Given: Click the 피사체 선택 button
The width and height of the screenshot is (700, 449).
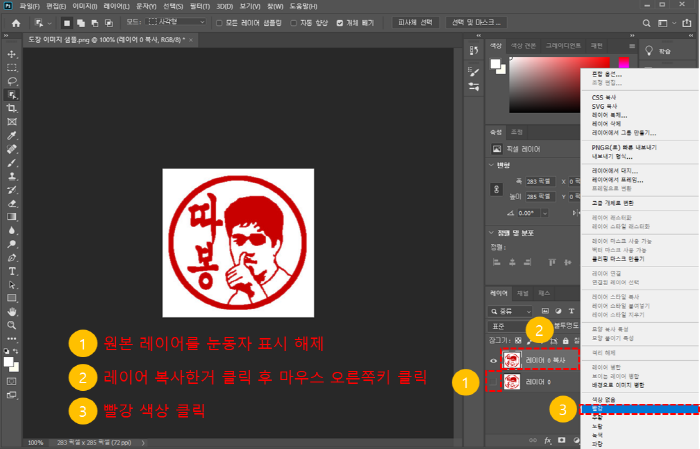Looking at the screenshot, I should point(415,22).
